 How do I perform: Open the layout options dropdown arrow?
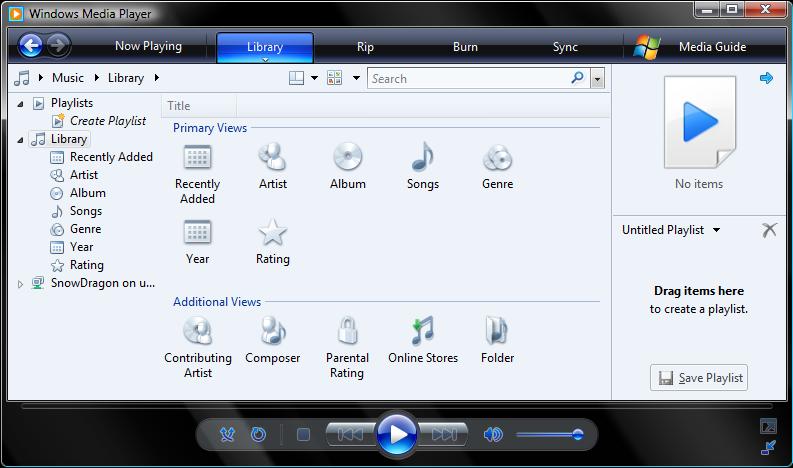pos(314,78)
